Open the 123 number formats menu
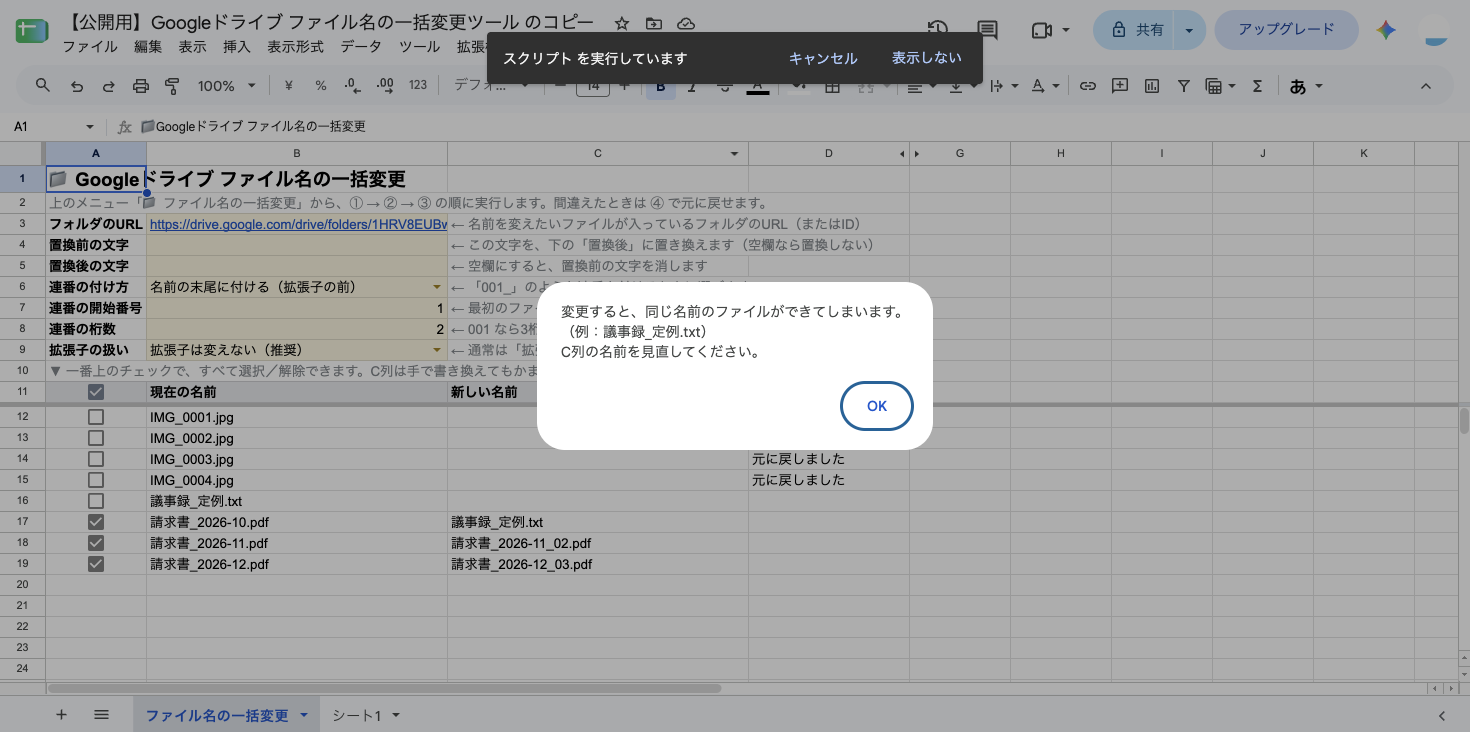Screen dimensions: 1470x732 (x=418, y=86)
